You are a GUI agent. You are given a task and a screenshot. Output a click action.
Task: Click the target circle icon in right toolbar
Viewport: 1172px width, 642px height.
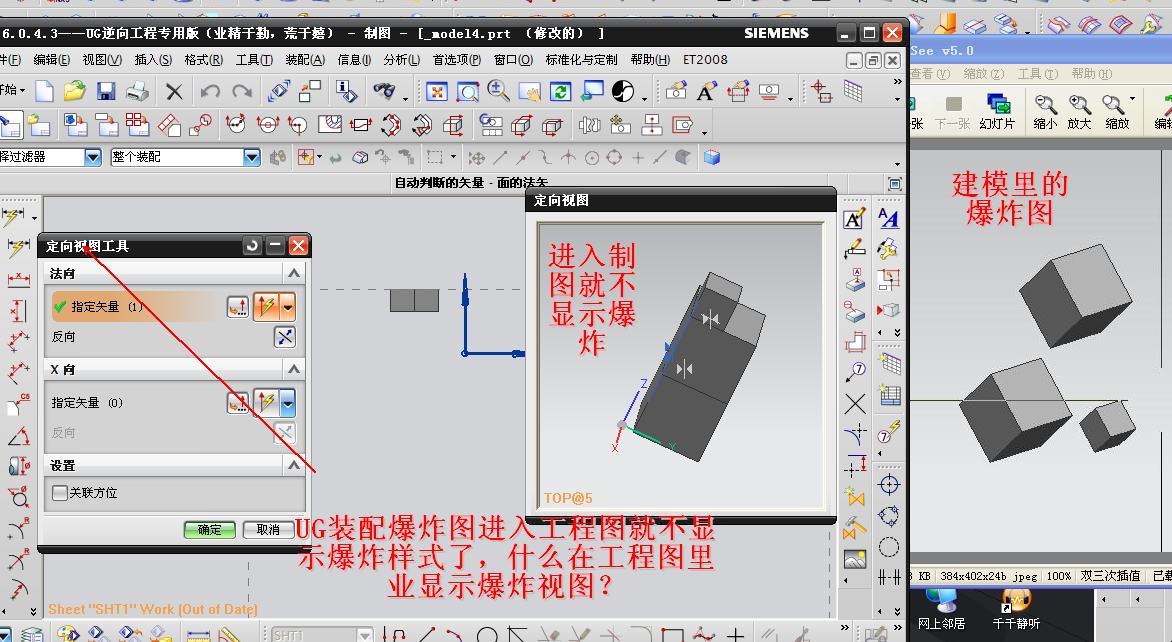(889, 484)
